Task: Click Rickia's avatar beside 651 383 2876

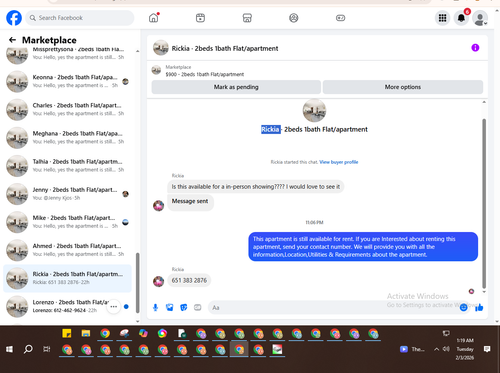Action: pyautogui.click(x=158, y=281)
